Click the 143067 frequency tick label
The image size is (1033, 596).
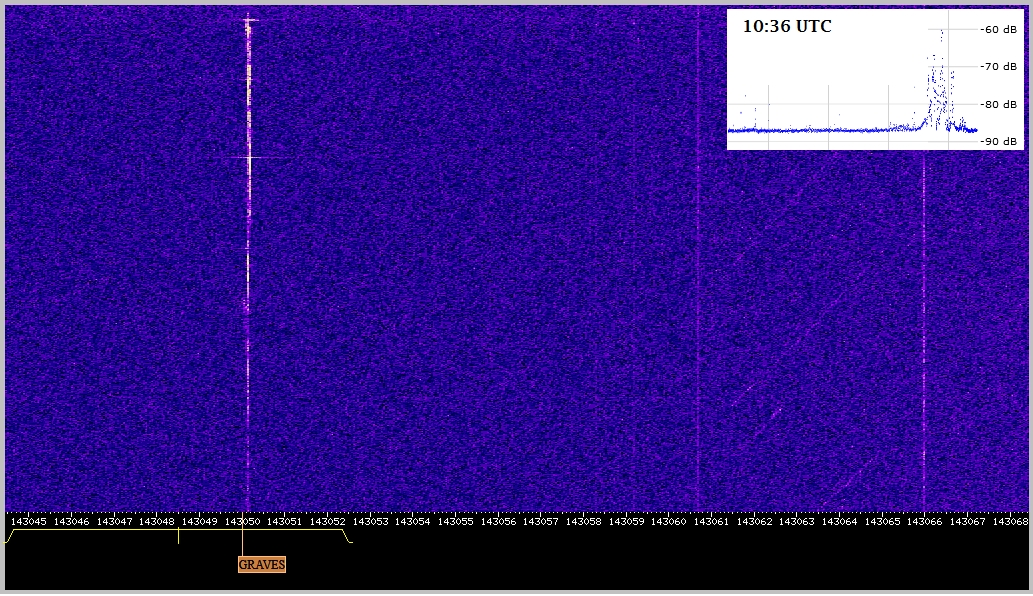point(967,522)
